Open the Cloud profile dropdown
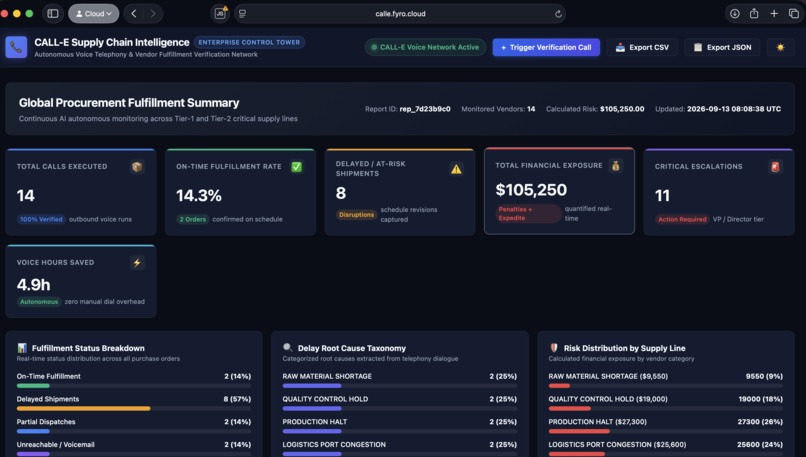 [x=94, y=14]
